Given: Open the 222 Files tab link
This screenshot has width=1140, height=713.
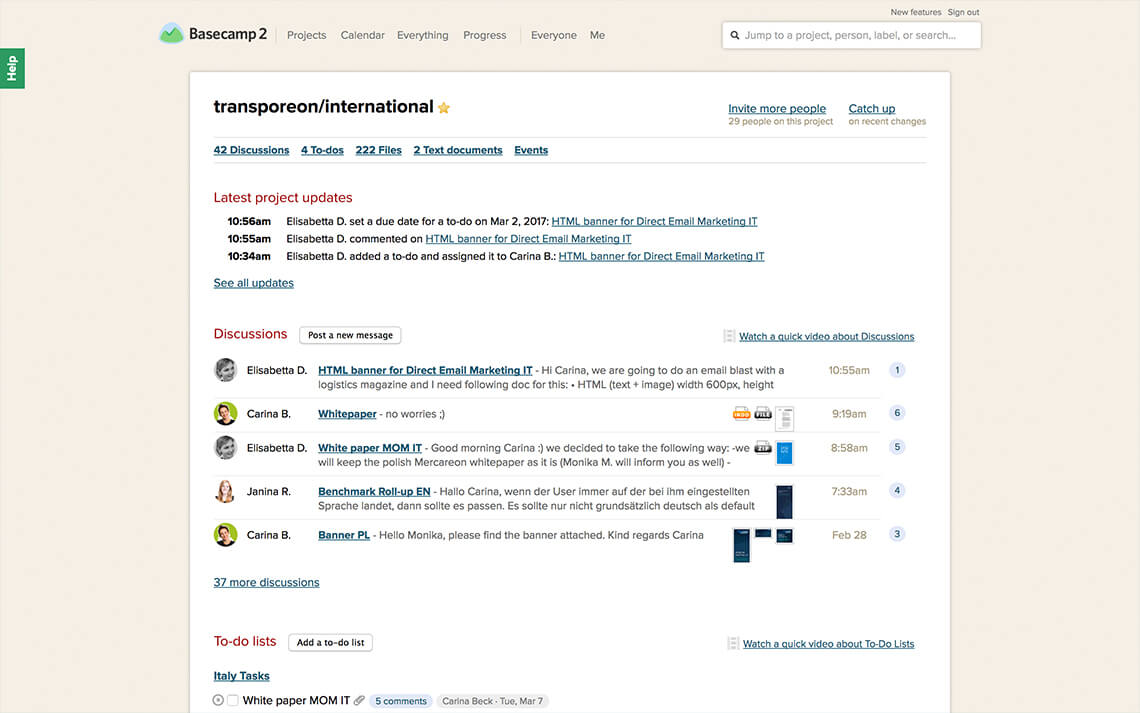Looking at the screenshot, I should [x=378, y=150].
